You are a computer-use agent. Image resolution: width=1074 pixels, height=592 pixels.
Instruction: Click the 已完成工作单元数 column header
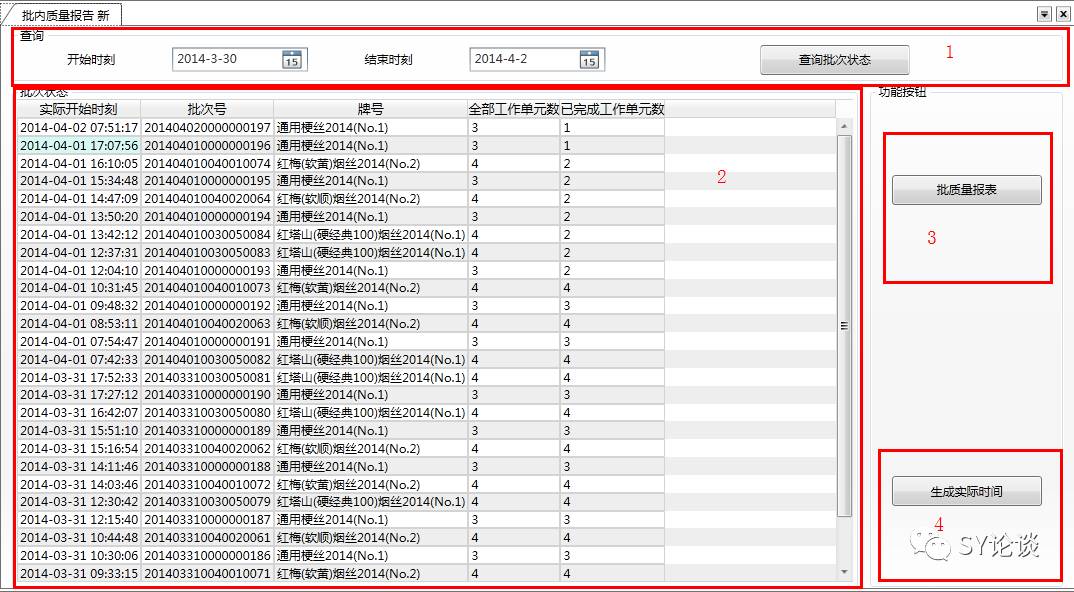point(612,109)
